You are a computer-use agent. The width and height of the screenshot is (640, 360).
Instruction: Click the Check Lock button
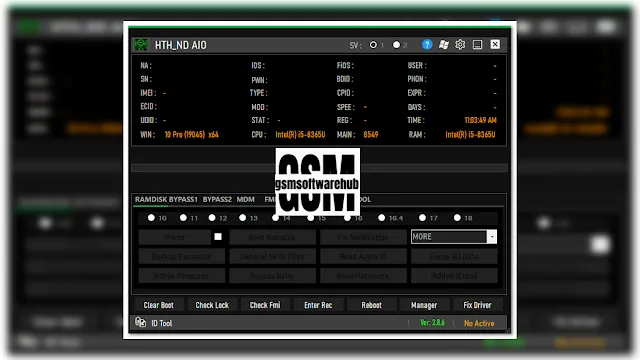212,305
